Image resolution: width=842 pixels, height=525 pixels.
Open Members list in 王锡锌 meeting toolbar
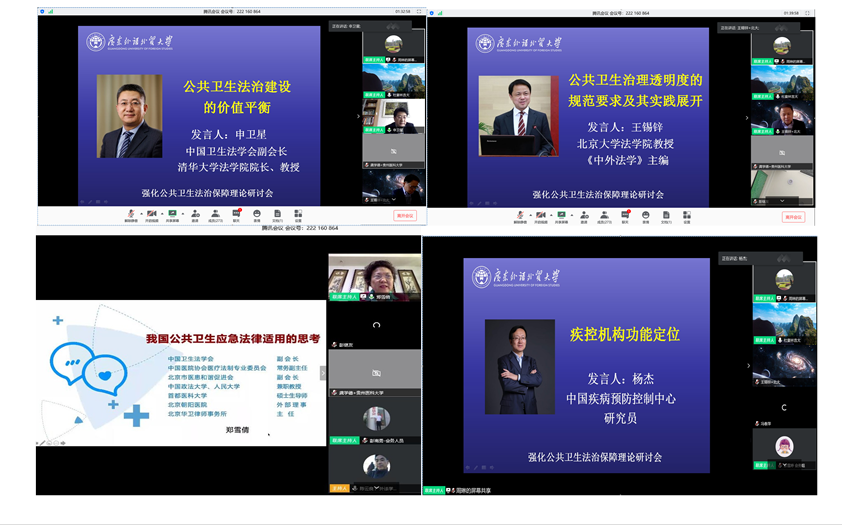pyautogui.click(x=605, y=215)
